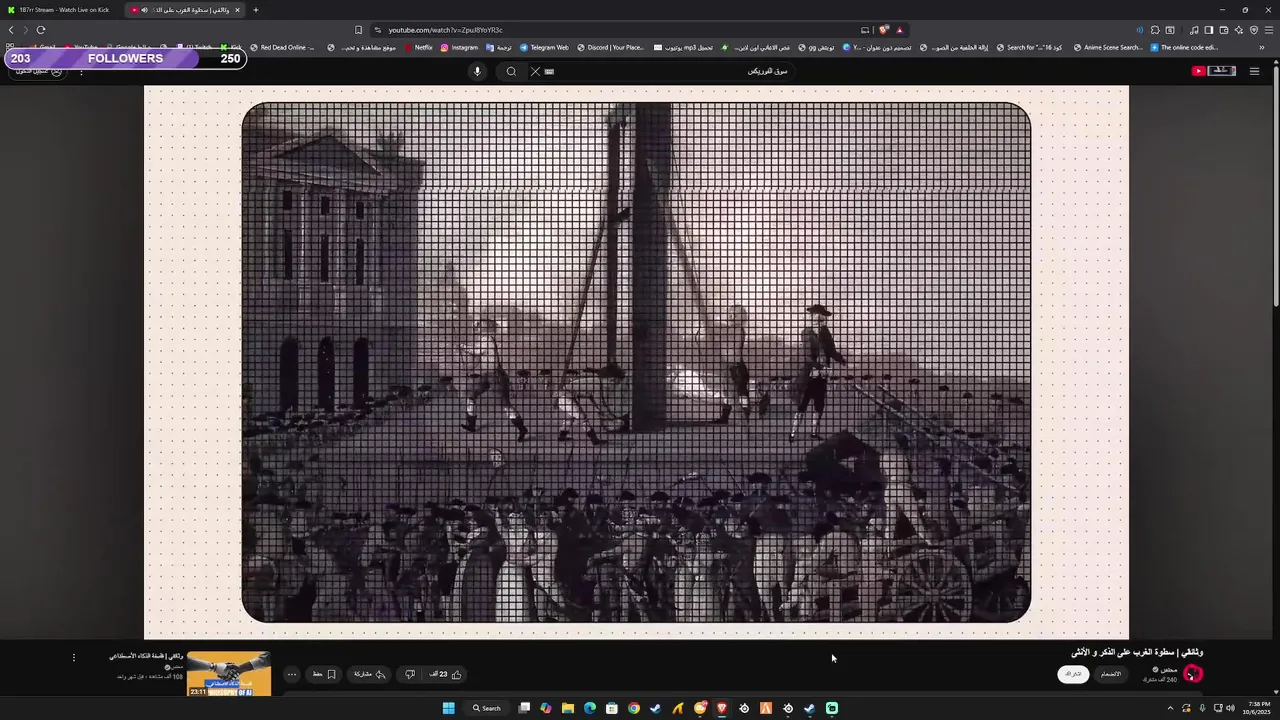Open Brave Rewards triangle icon
This screenshot has width=1280, height=720.
[899, 30]
